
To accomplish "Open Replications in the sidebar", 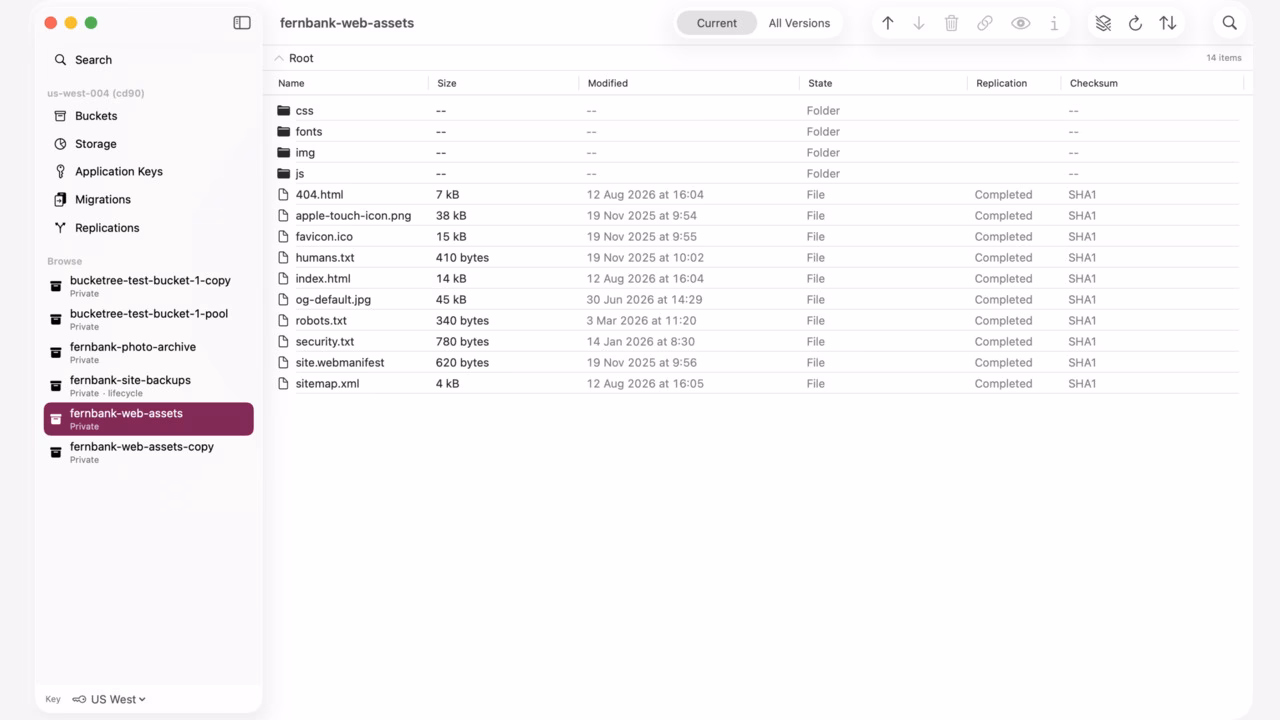I will tap(148, 228).
